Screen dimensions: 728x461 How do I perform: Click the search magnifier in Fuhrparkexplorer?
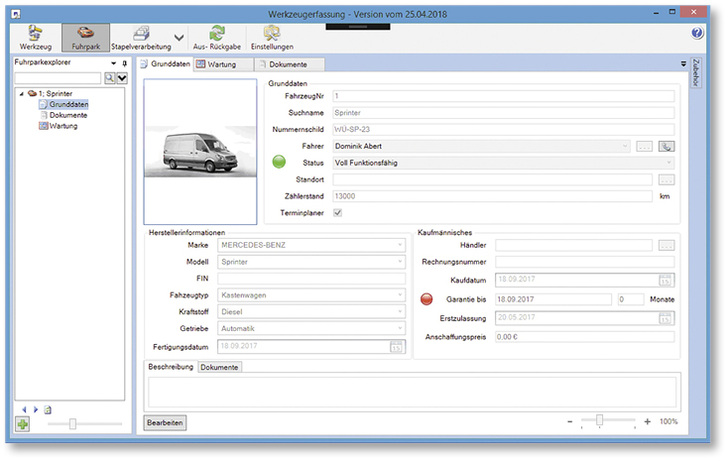(108, 77)
